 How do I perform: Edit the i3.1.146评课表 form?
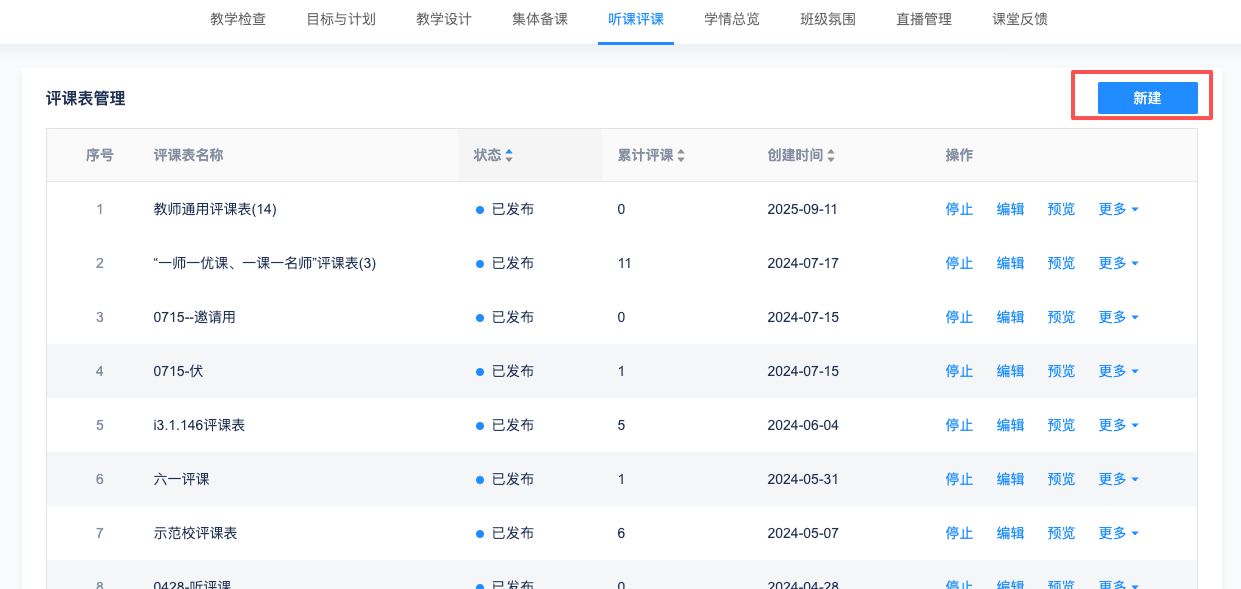click(x=1010, y=425)
